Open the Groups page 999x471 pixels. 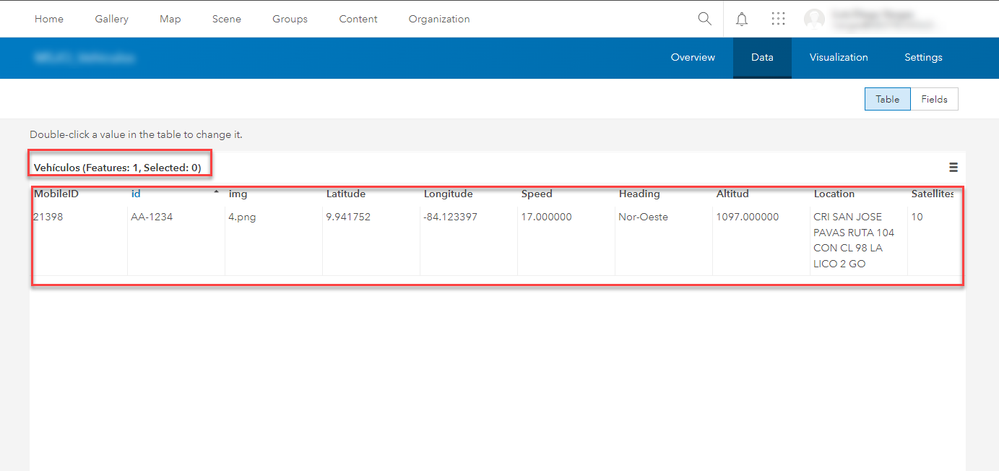[x=290, y=19]
